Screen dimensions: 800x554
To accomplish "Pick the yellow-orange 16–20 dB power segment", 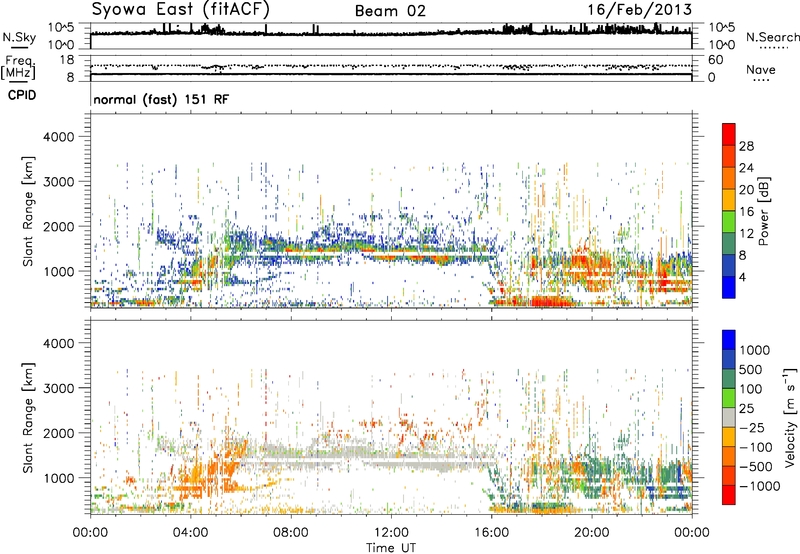I will pyautogui.click(x=729, y=201).
